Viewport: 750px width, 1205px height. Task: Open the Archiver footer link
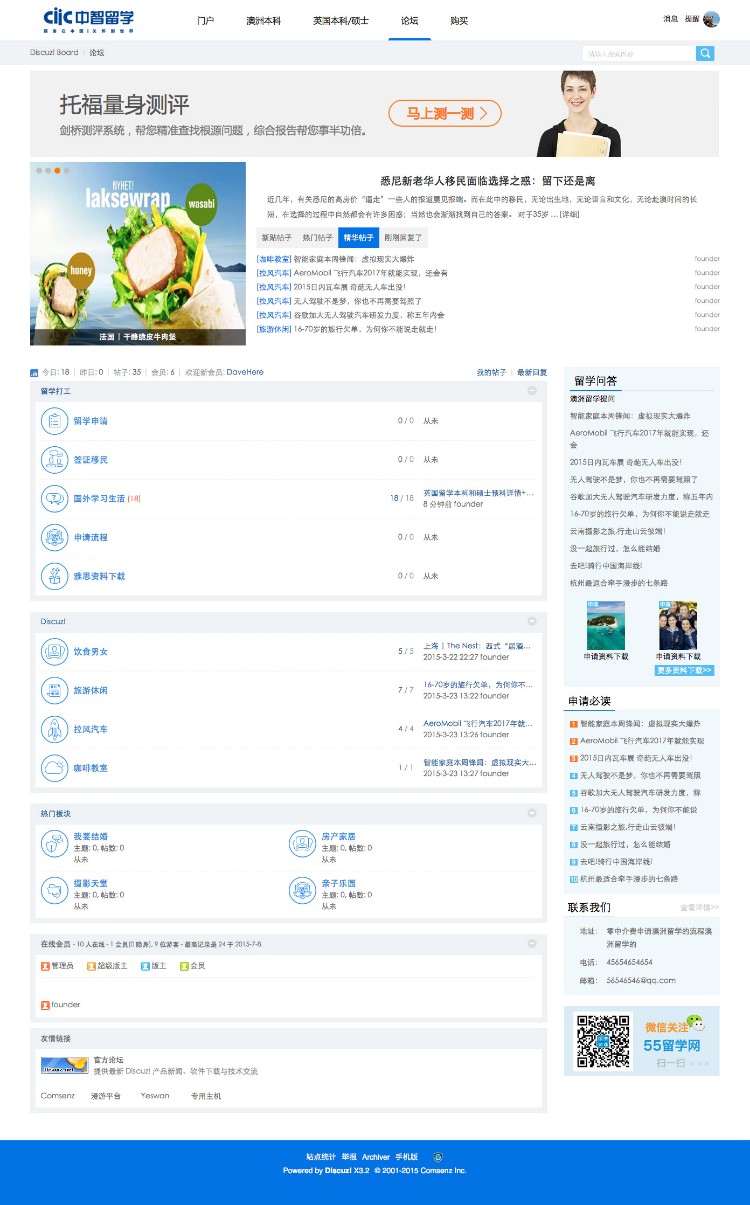(376, 1156)
